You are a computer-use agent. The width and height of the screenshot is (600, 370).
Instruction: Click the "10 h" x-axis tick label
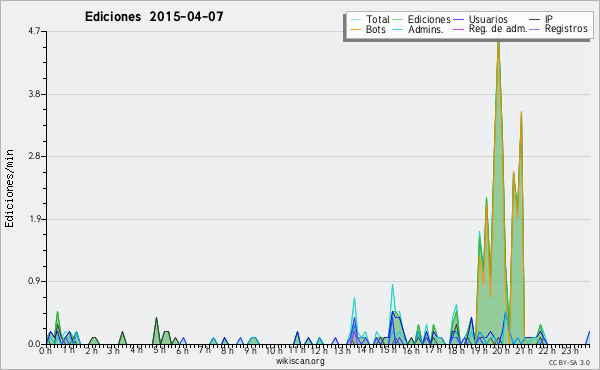(274, 350)
